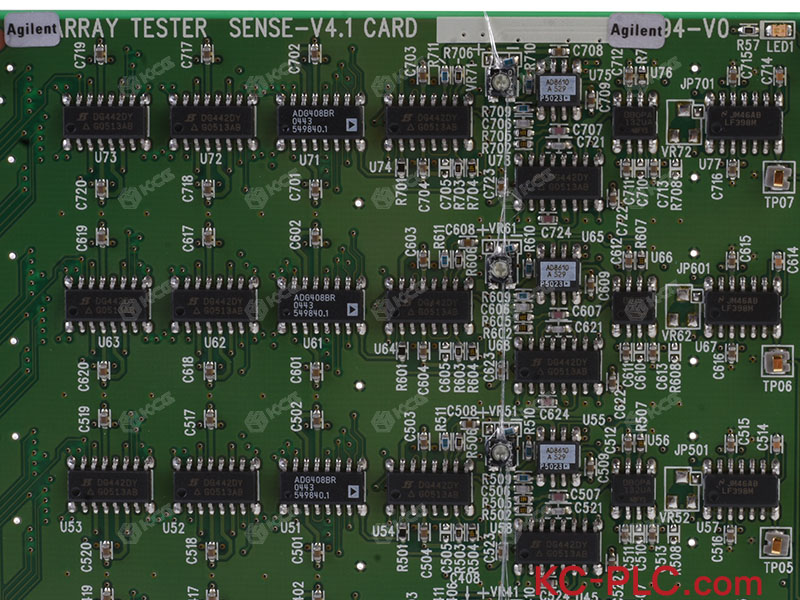This screenshot has width=800, height=600.
Task: Click the VR71 trimmer potentiometer
Action: (498, 79)
